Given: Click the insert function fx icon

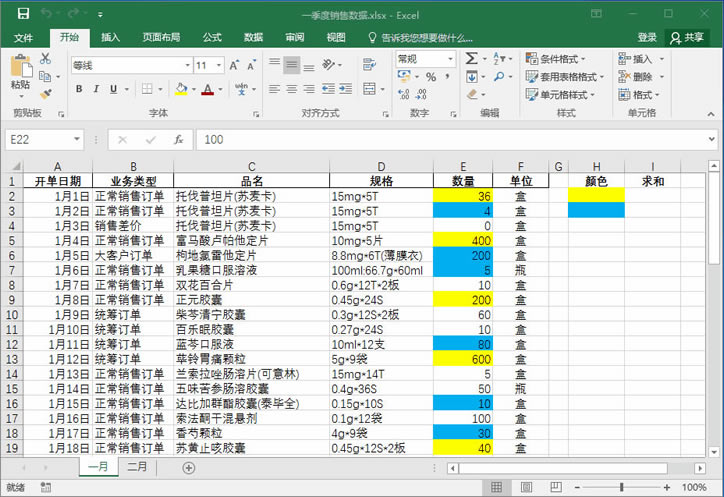Looking at the screenshot, I should [x=178, y=140].
